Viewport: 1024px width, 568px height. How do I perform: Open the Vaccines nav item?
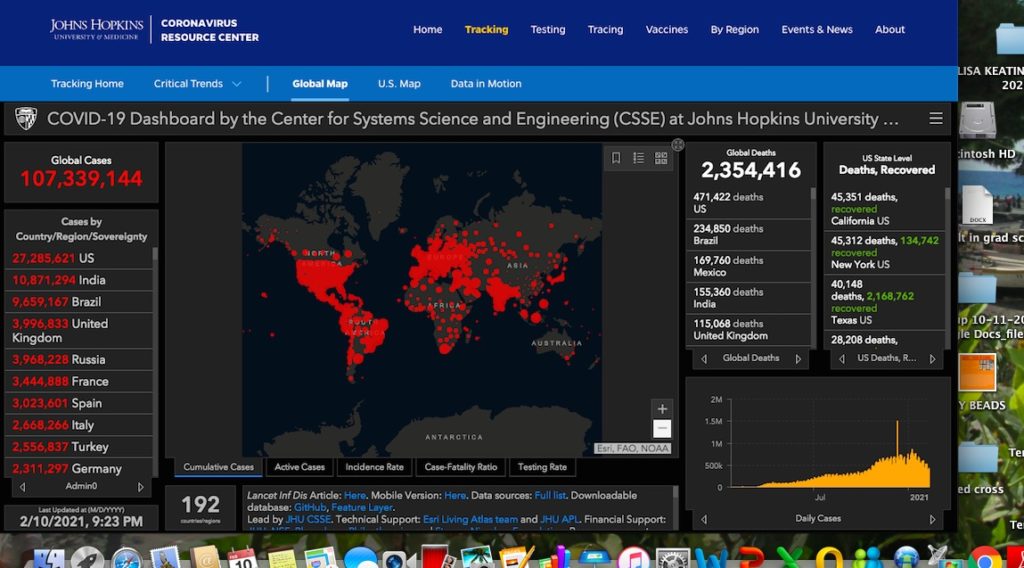(x=667, y=29)
